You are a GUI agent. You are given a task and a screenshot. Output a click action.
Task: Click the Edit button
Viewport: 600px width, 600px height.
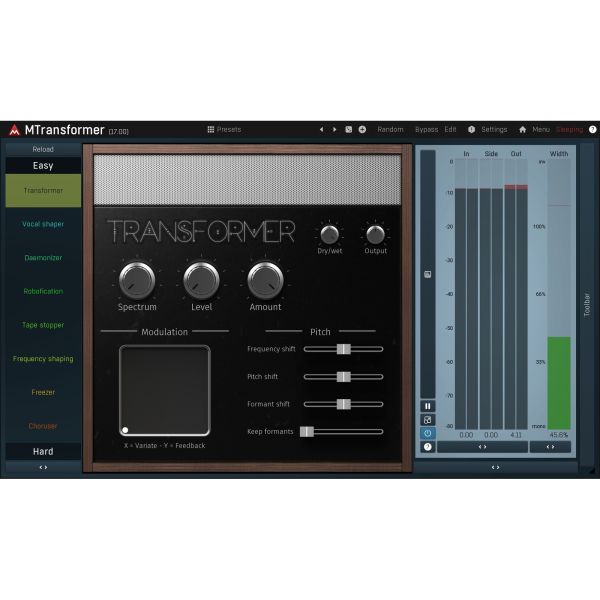click(x=450, y=129)
